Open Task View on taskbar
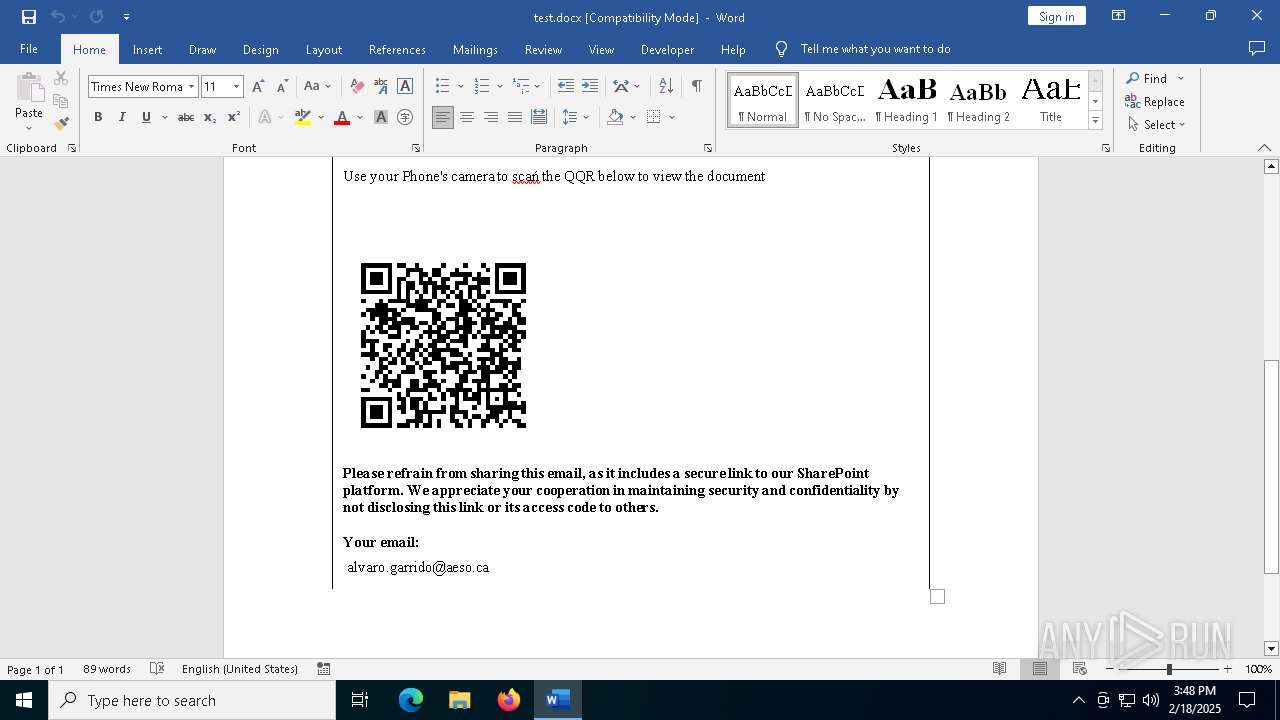Screen dimensions: 1280x720 point(360,700)
